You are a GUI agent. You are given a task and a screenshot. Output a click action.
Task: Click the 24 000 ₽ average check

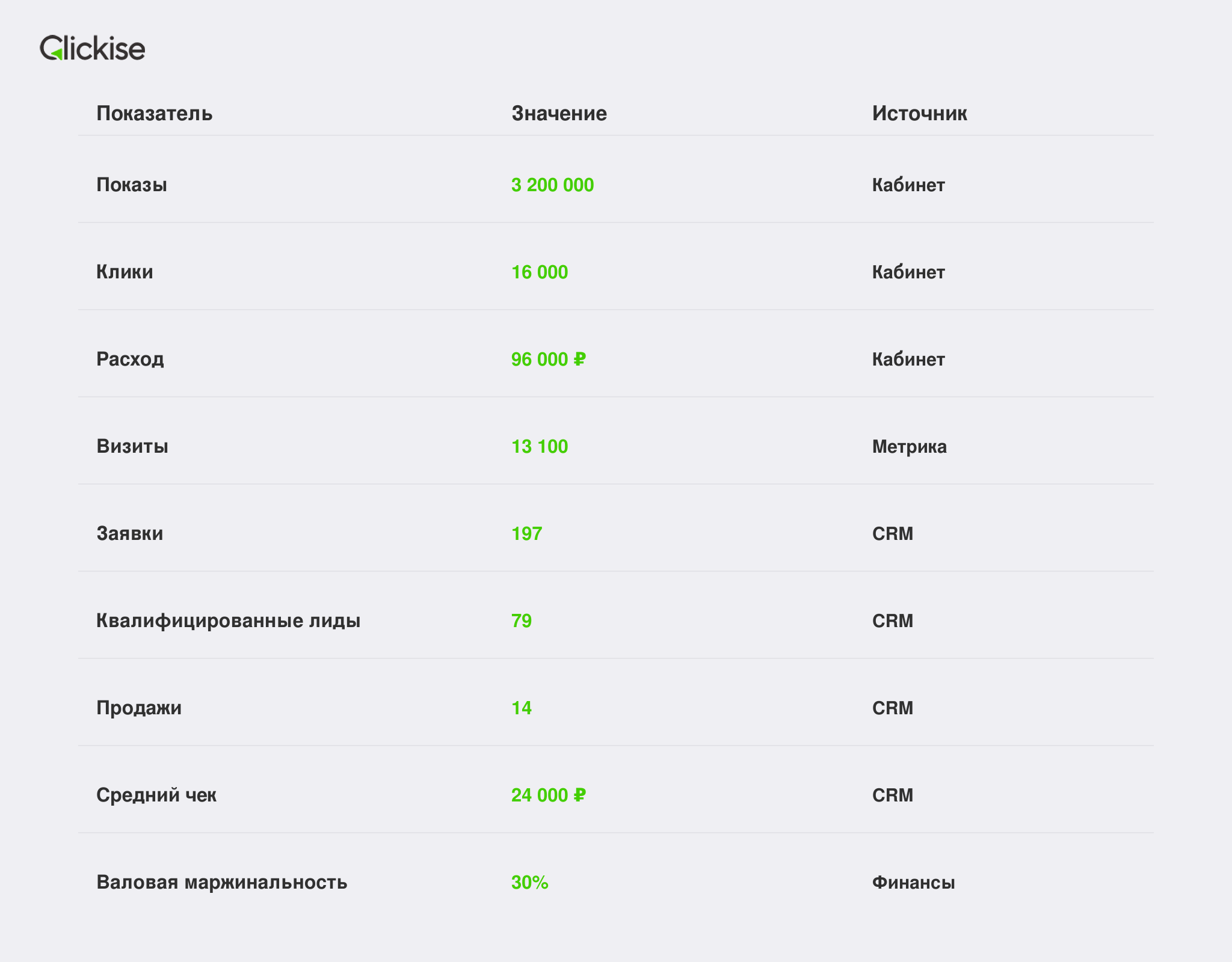click(549, 795)
